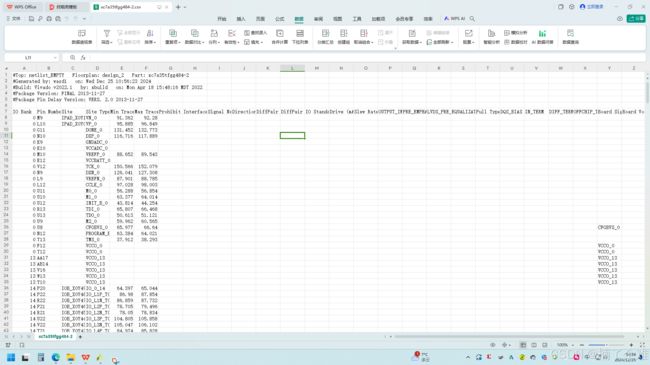Switch to the Tools (工具) ribbon tab

[x=357, y=19]
